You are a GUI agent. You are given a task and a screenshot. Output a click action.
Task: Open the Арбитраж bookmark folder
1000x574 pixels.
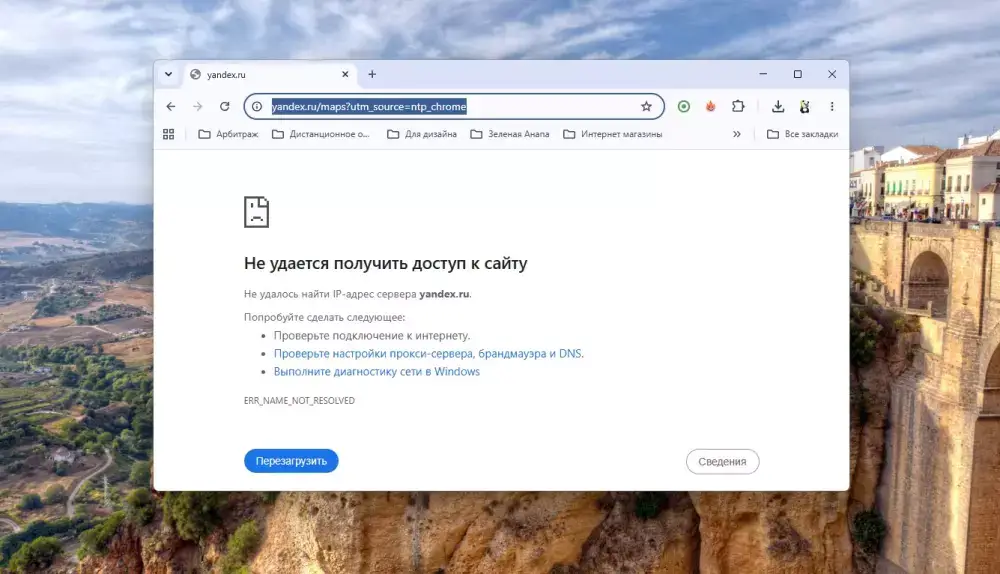click(228, 134)
